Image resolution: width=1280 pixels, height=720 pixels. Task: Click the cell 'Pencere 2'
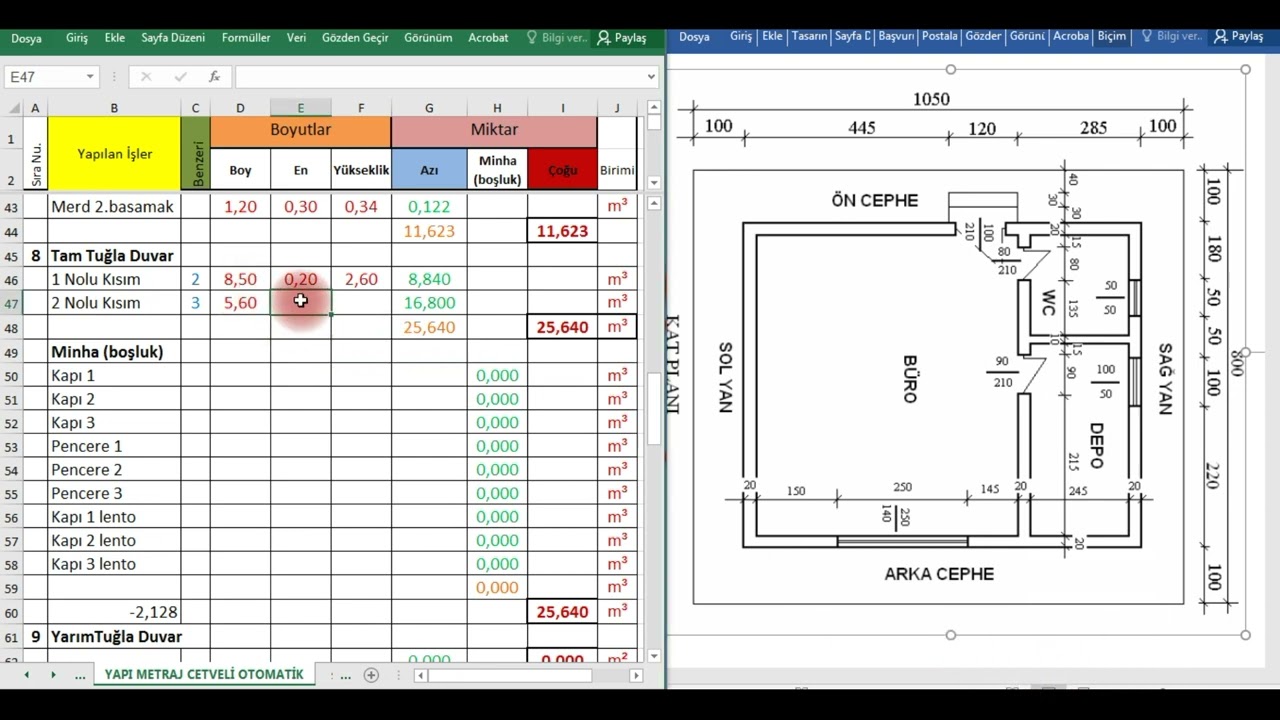coord(114,470)
